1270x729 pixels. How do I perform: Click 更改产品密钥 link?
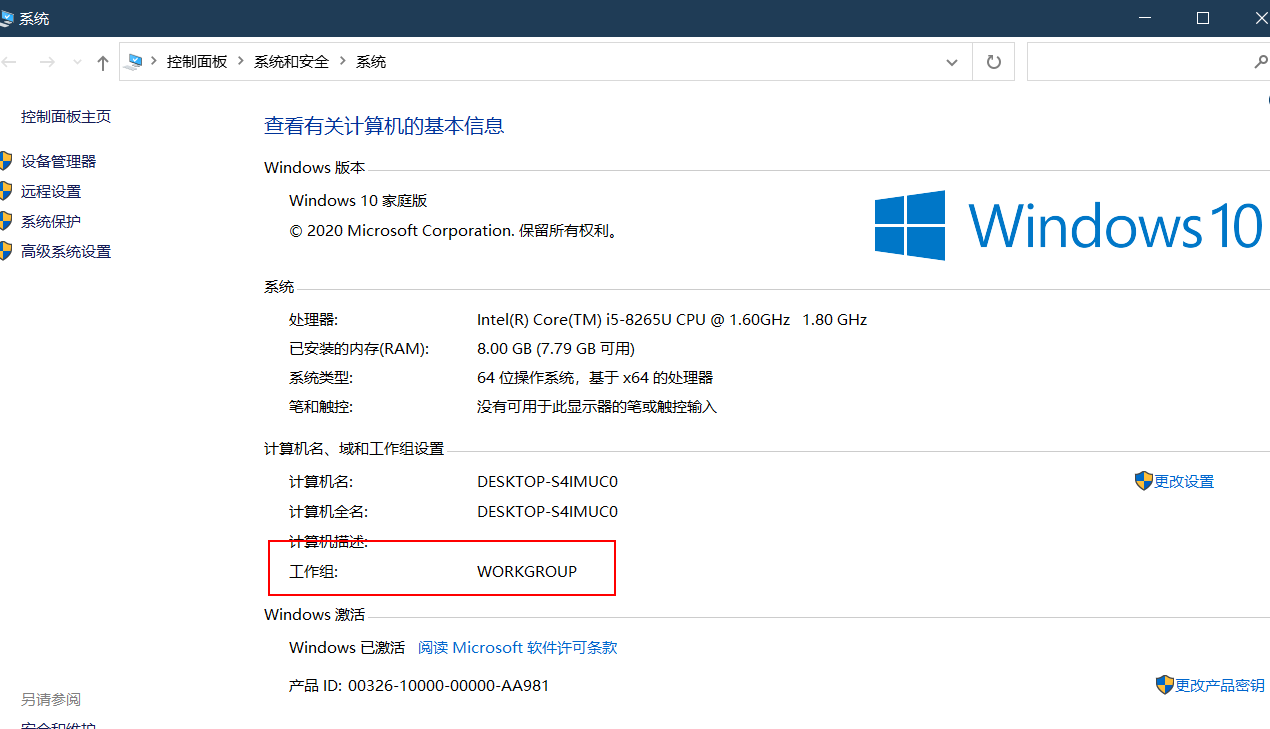(x=1220, y=686)
